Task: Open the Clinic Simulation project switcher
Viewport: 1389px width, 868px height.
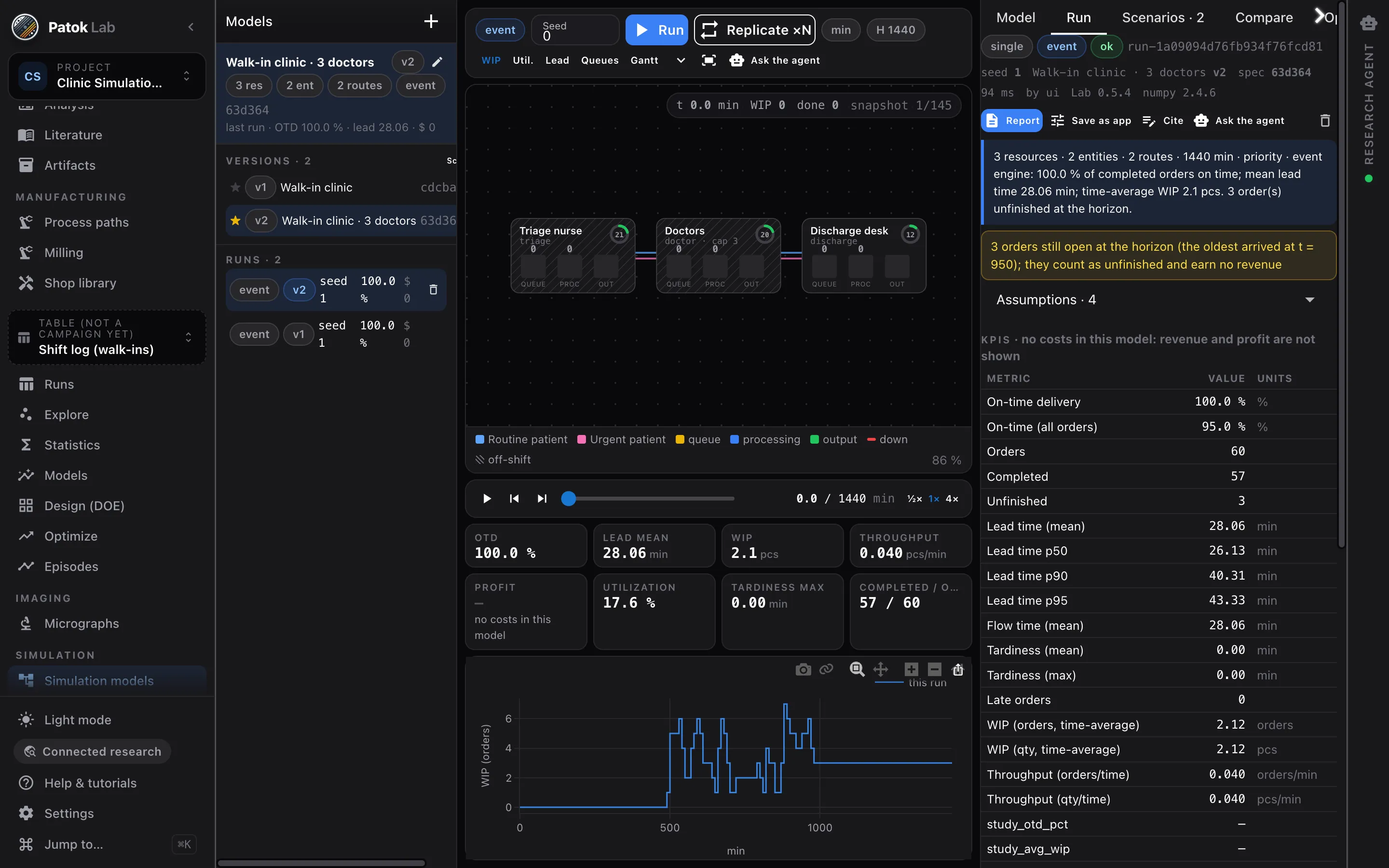Action: point(108,76)
